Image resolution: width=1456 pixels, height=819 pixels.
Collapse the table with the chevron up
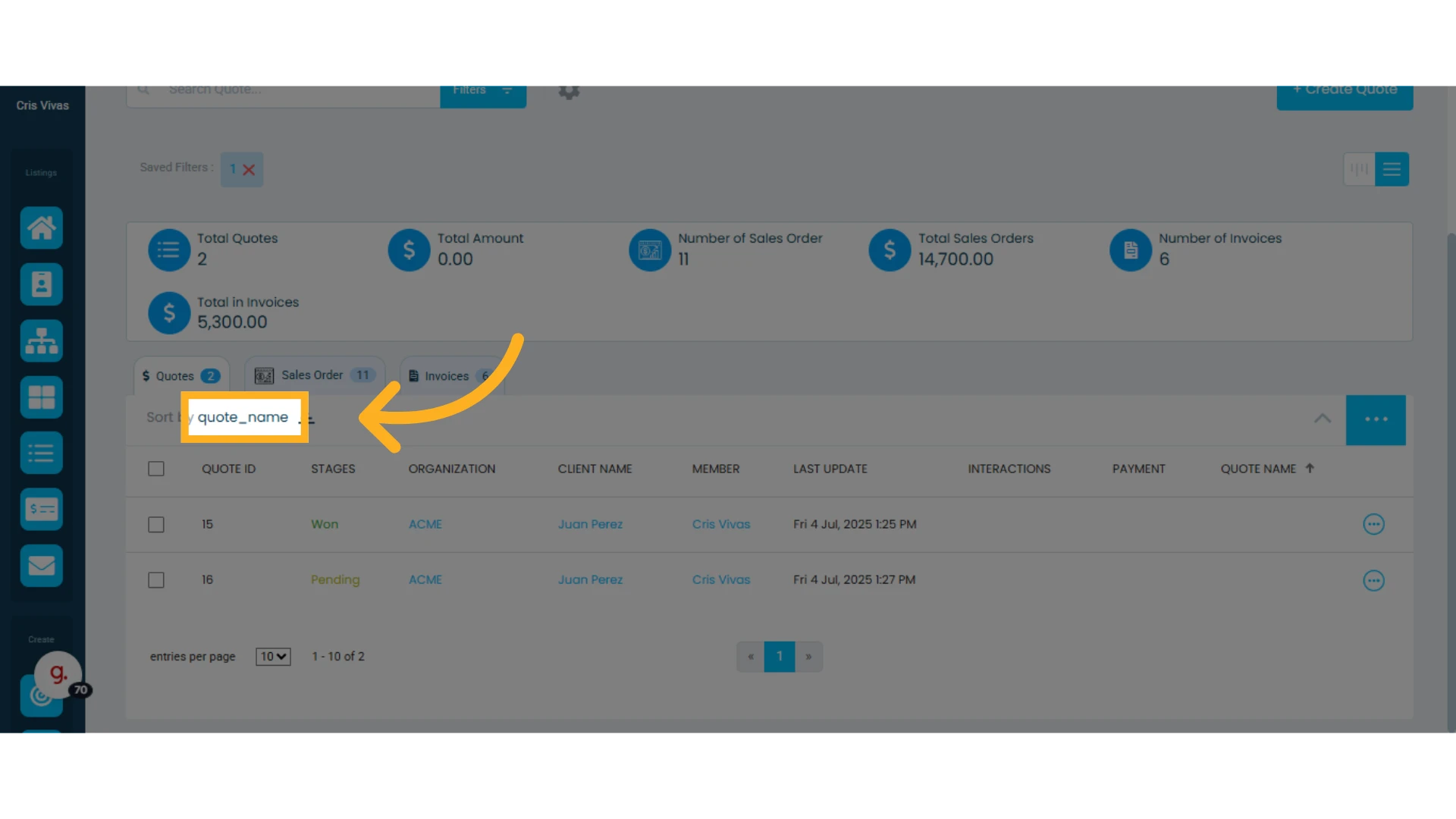[1323, 419]
